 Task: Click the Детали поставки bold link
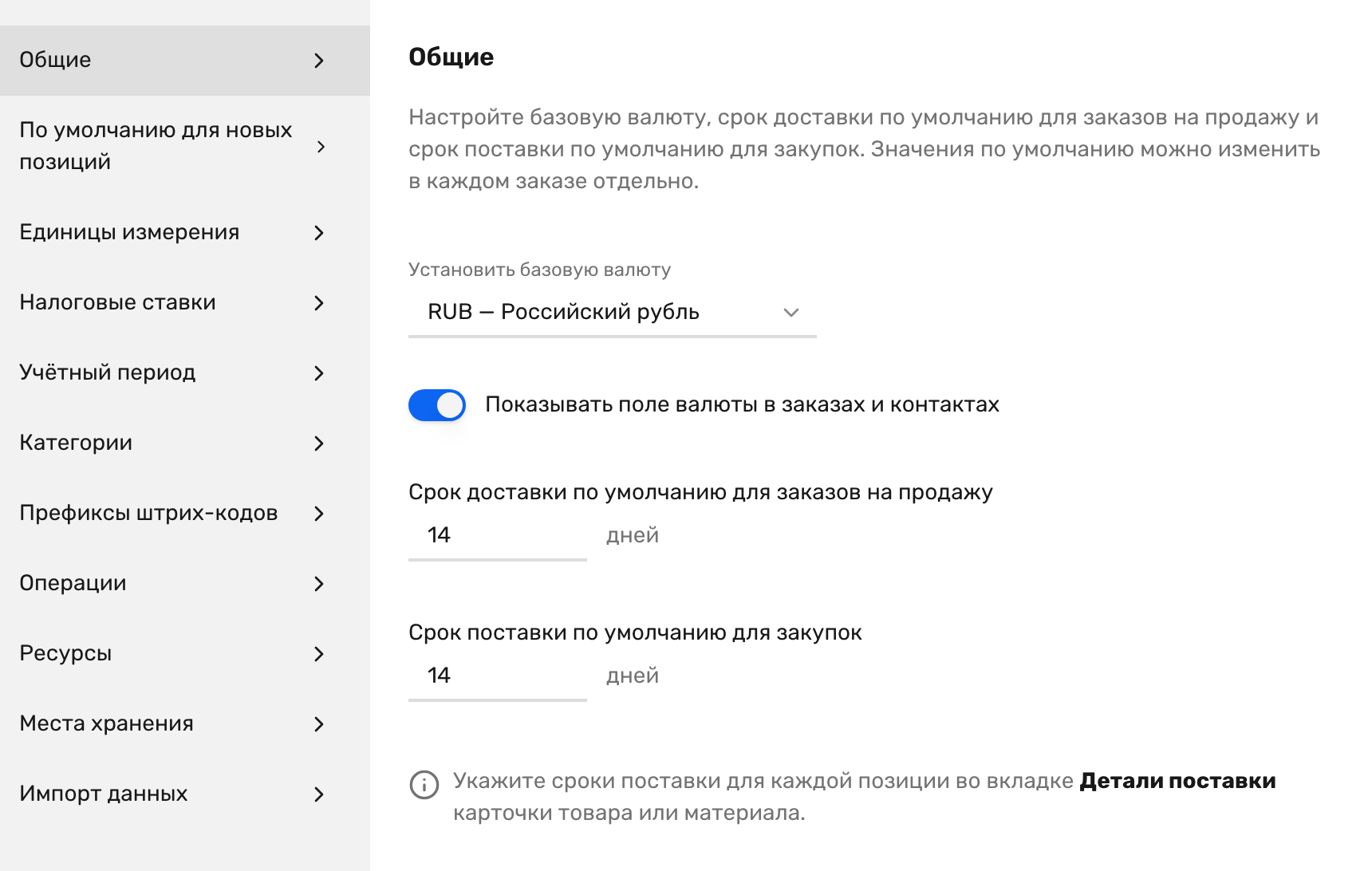pos(1177,781)
